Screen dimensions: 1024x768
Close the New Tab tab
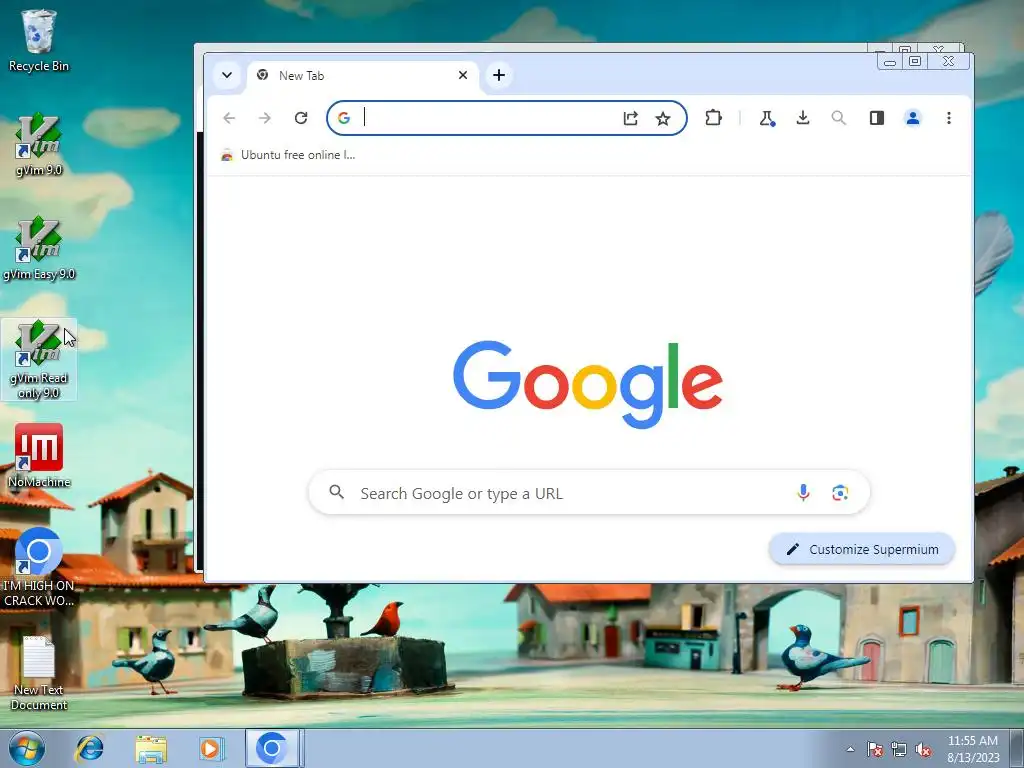pyautogui.click(x=463, y=75)
